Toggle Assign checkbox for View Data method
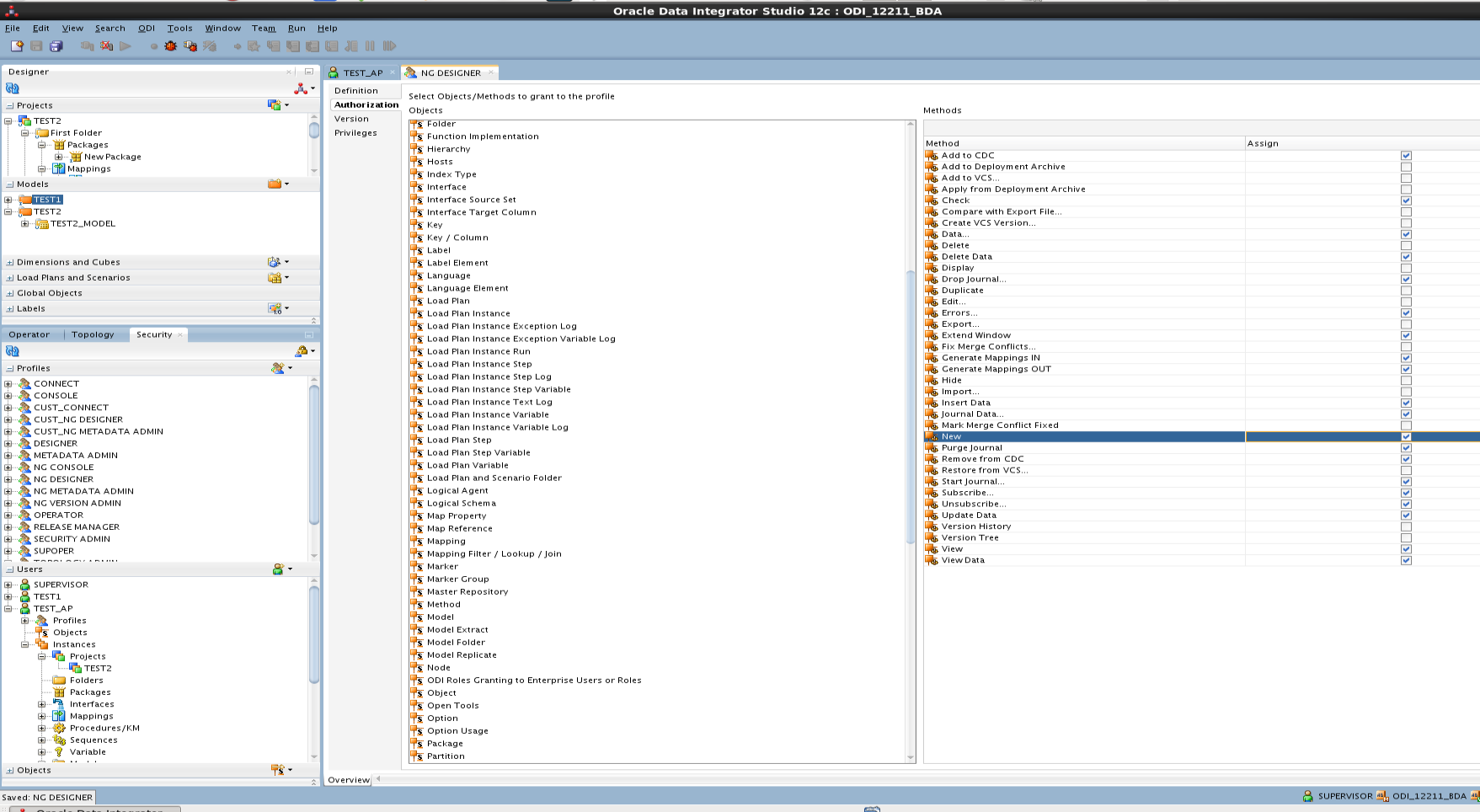 (1406, 560)
